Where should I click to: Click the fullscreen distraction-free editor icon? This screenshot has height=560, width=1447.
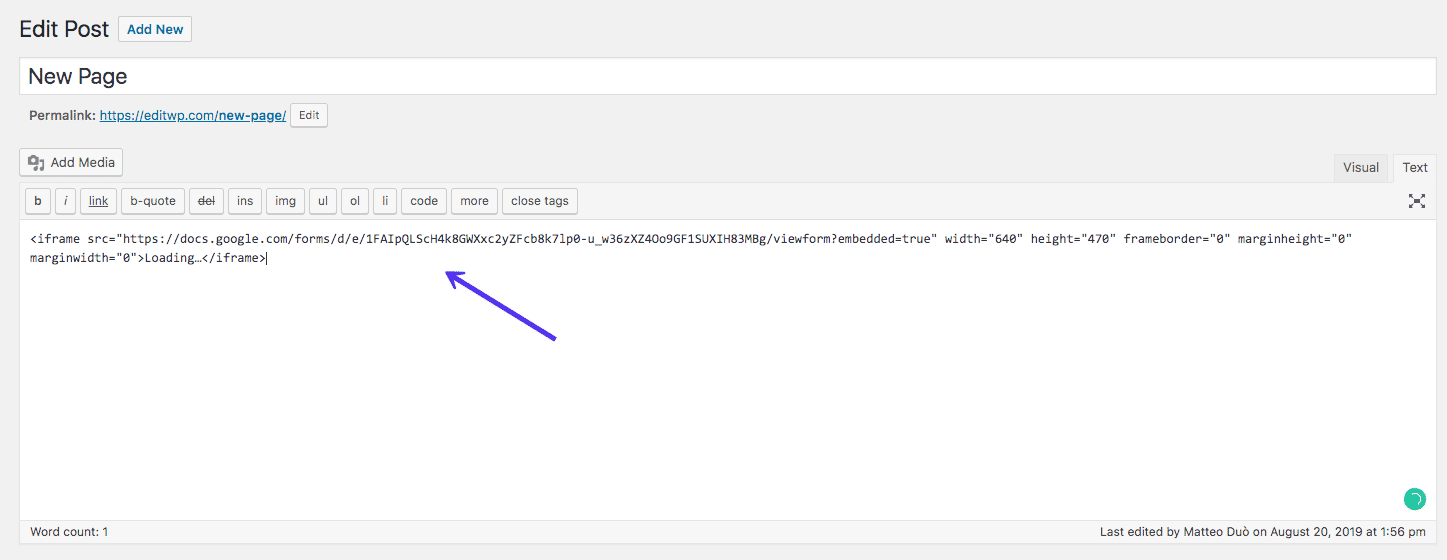click(1416, 201)
